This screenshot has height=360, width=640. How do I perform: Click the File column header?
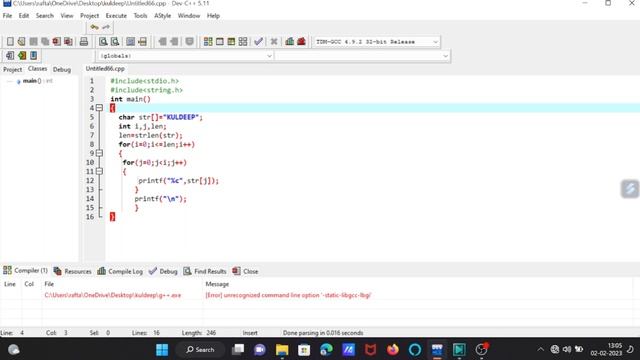coord(49,284)
